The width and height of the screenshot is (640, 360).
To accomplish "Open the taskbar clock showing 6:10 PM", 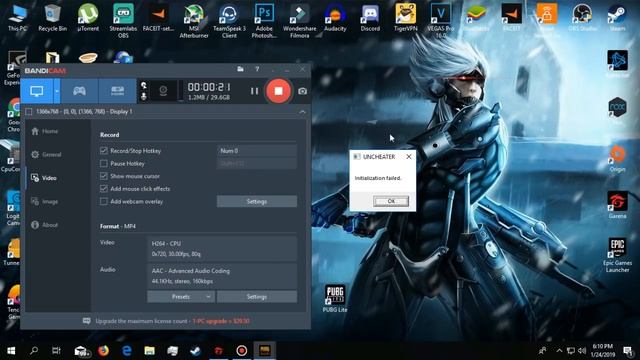I will pyautogui.click(x=602, y=351).
